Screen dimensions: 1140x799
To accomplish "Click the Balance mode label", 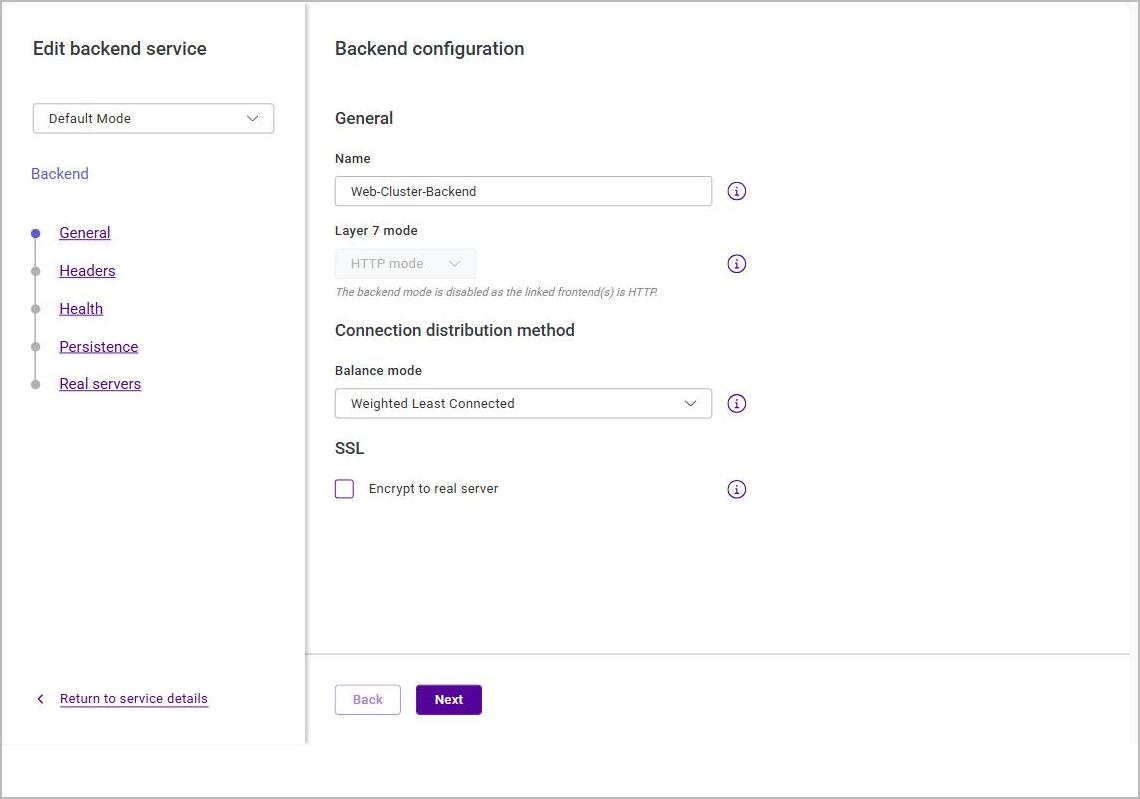I will point(378,370).
